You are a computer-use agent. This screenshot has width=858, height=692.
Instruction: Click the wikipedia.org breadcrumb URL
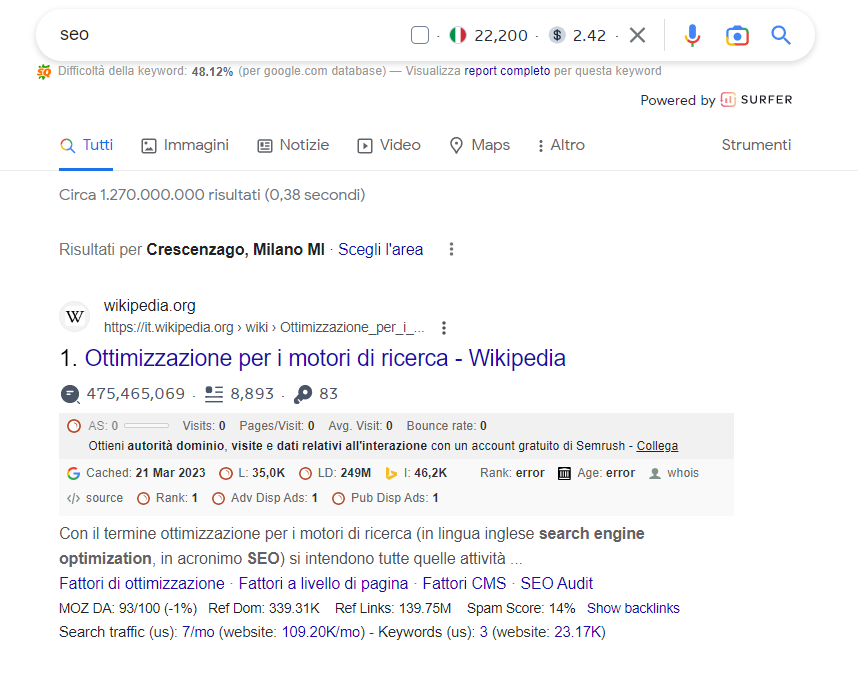pos(264,327)
